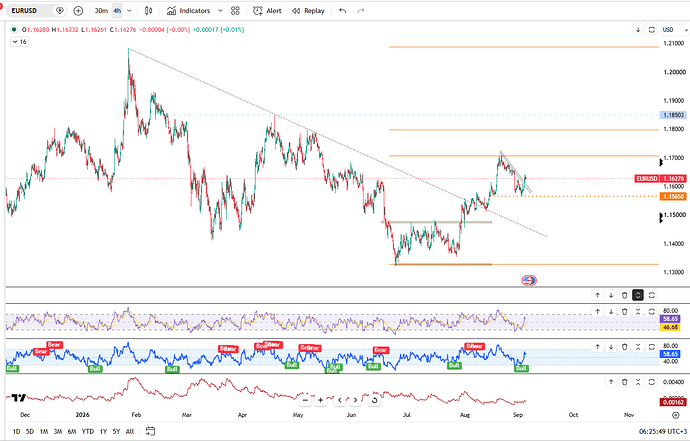Move the purple RSI pane up
690x441 pixels.
598,311
